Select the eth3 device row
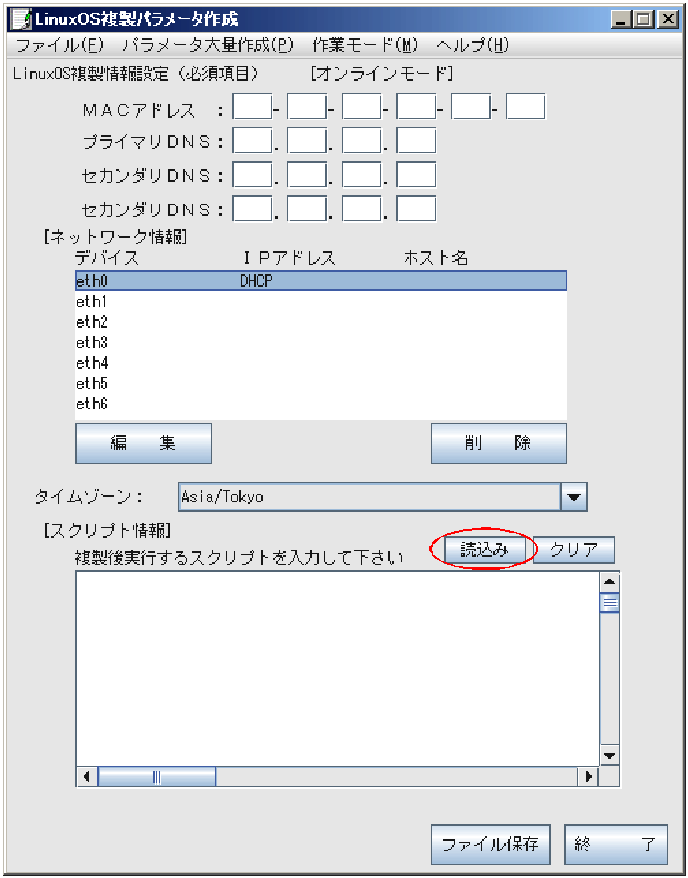The width and height of the screenshot is (688, 878). click(321, 342)
